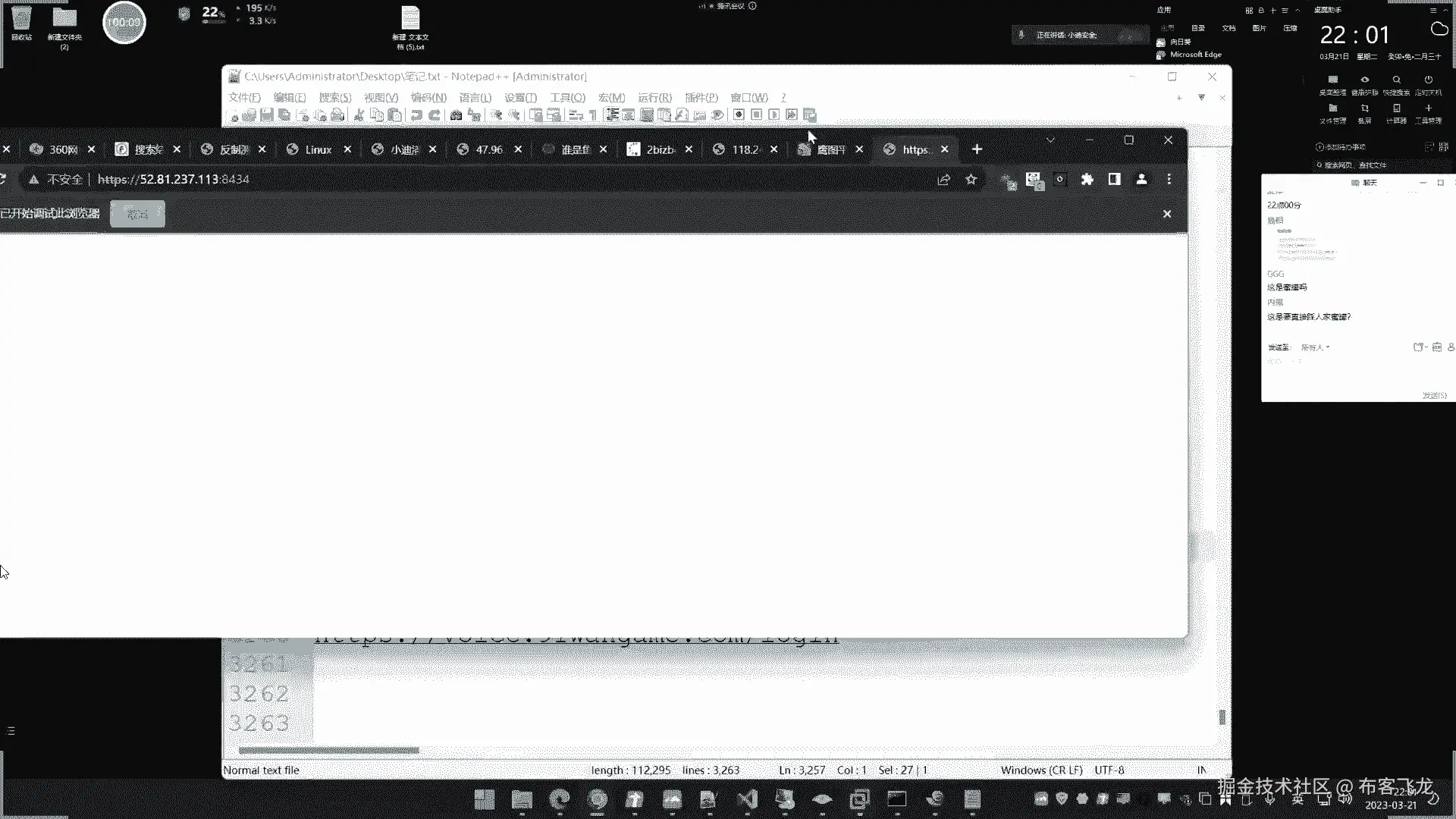Open Chrome's three-dot menu

click(1169, 180)
